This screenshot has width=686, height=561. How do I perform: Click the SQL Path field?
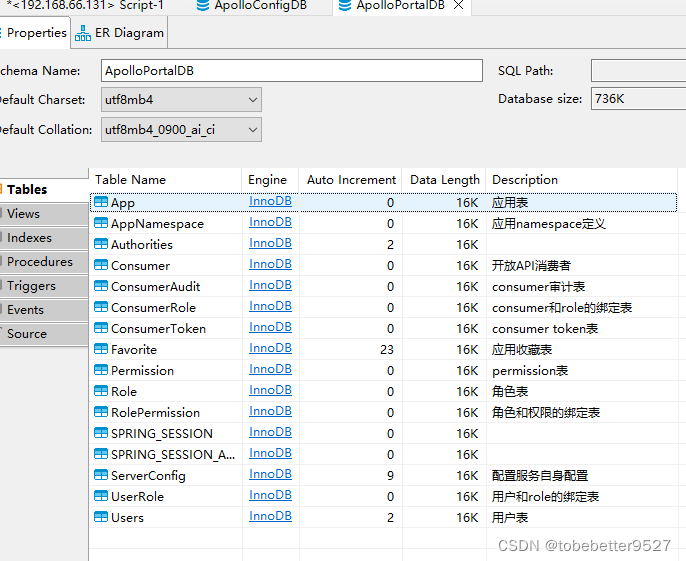638,70
